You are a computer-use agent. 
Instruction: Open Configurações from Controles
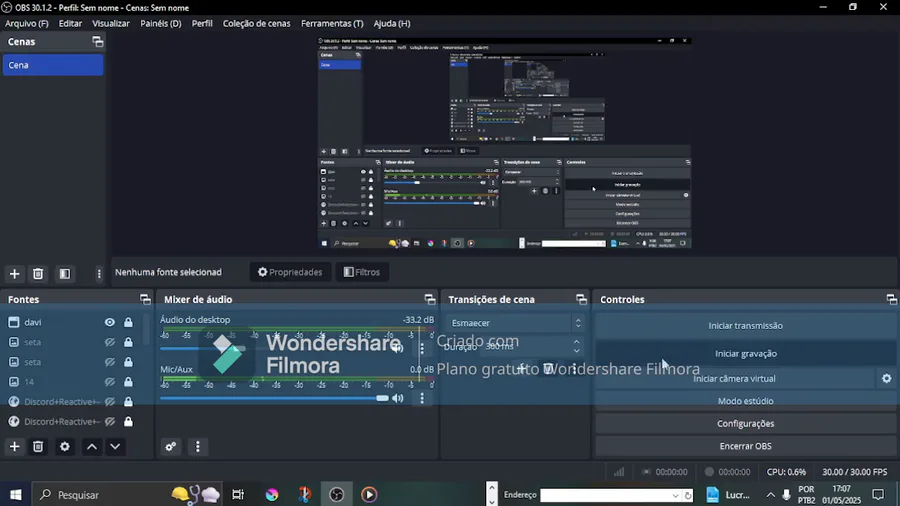pyautogui.click(x=745, y=423)
